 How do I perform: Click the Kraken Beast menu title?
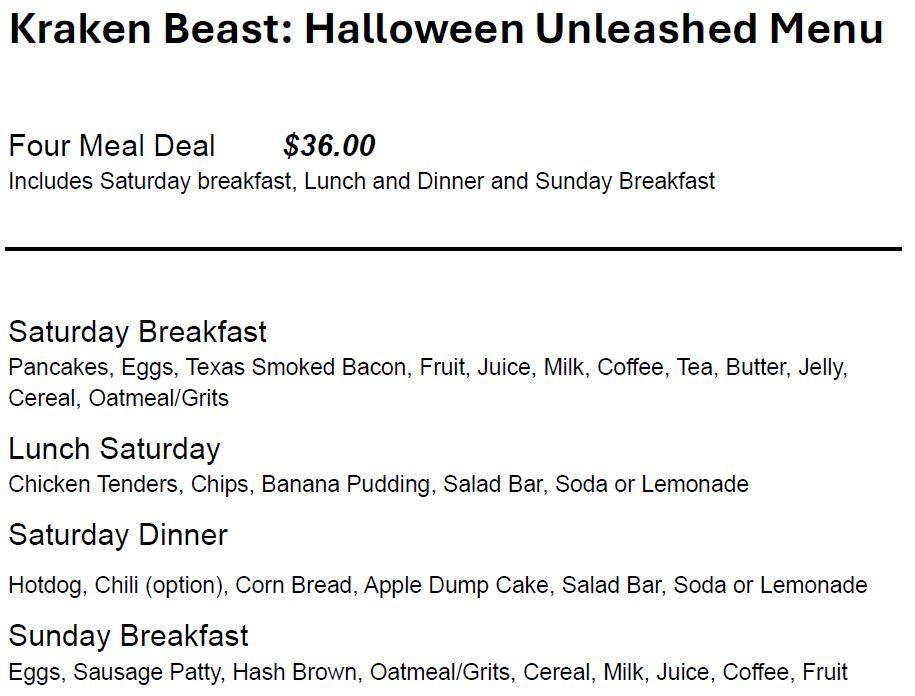[445, 30]
